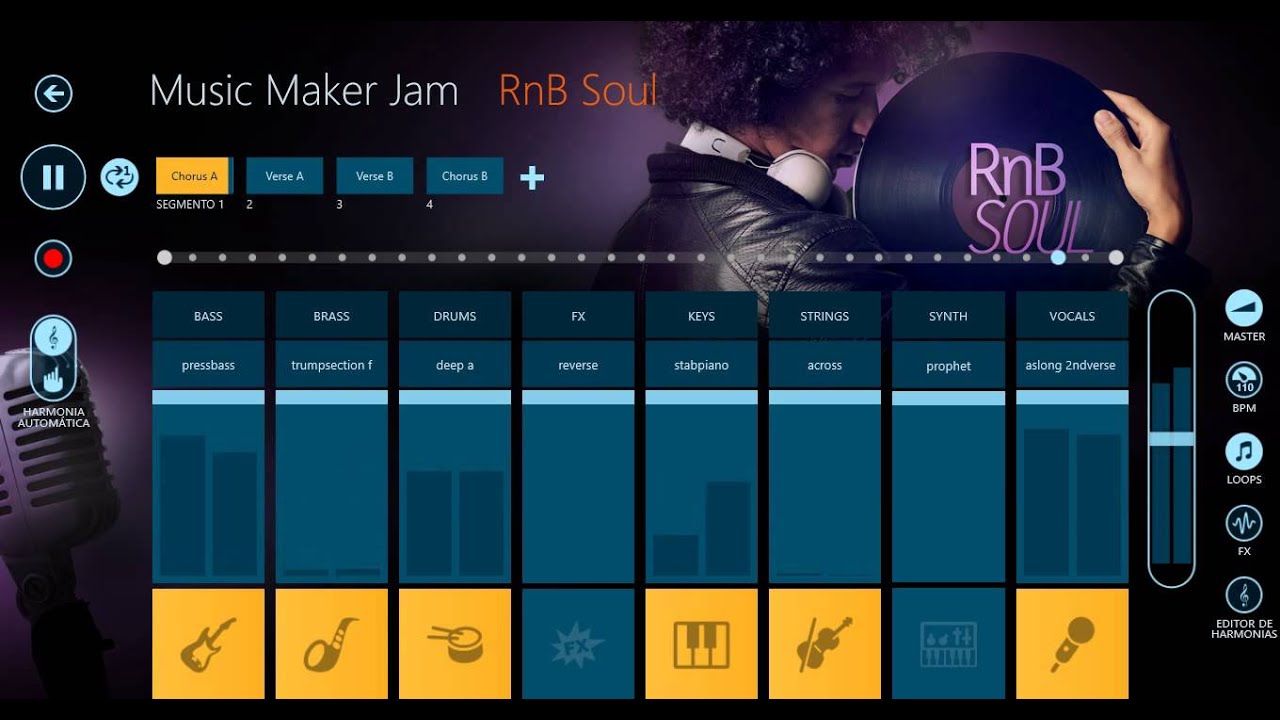Image resolution: width=1280 pixels, height=720 pixels.
Task: Enable the FX instrument tile
Action: pos(578,643)
